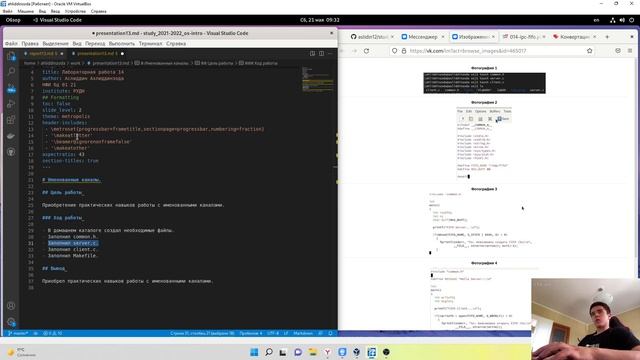
Task: Open the VS Code Справка menu
Action: (x=176, y=44)
